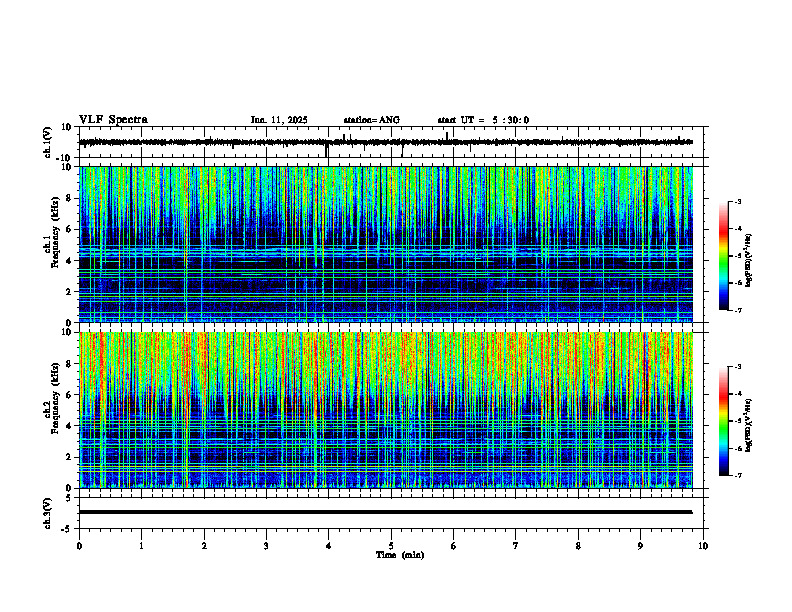Screen dimensions: 792x612
Task: Click the "-3" label on ch.1 color bar
Action: (737, 201)
